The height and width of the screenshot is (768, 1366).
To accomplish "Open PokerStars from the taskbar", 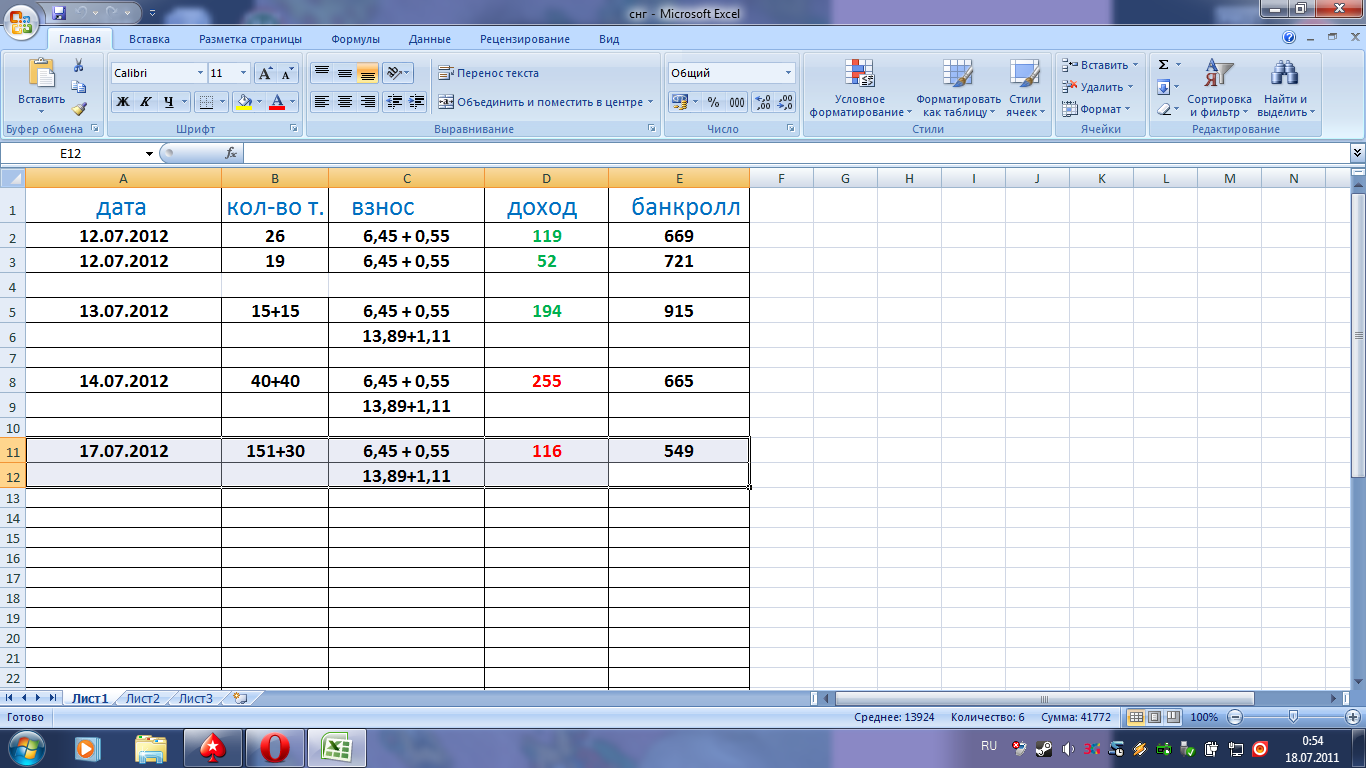I will pos(212,747).
